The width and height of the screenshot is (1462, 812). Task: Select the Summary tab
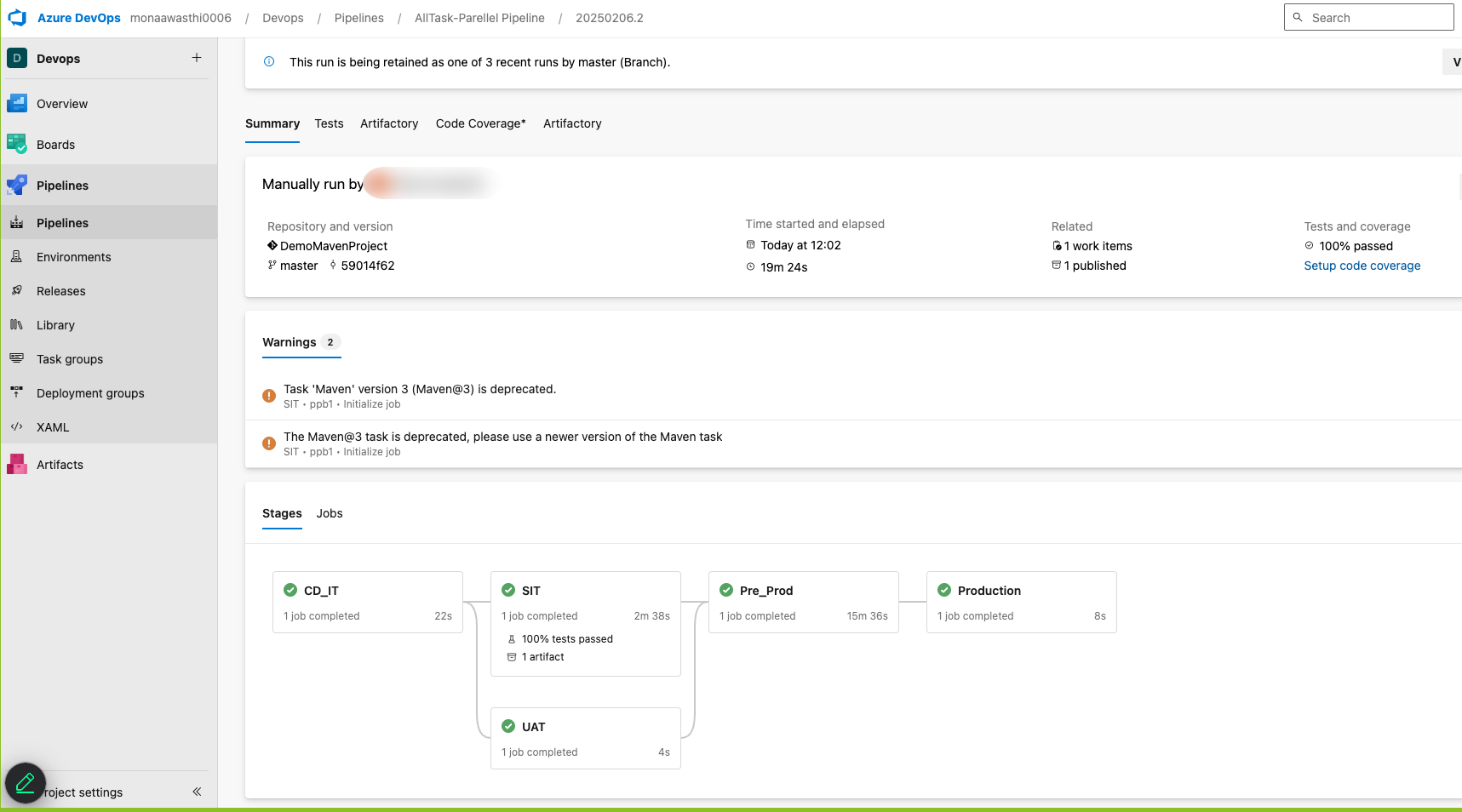click(272, 123)
